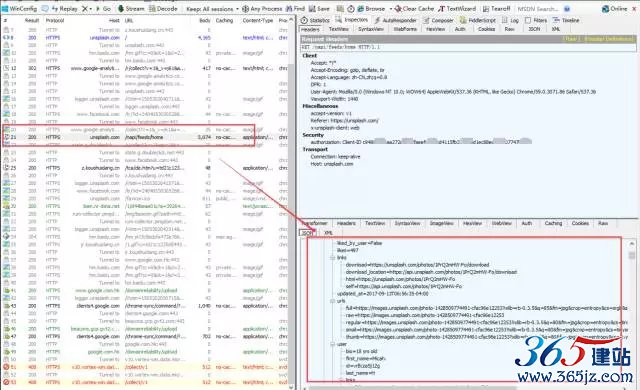Open the Keep: All sessions dropdown
This screenshot has height=390, width=640.
[212, 9]
